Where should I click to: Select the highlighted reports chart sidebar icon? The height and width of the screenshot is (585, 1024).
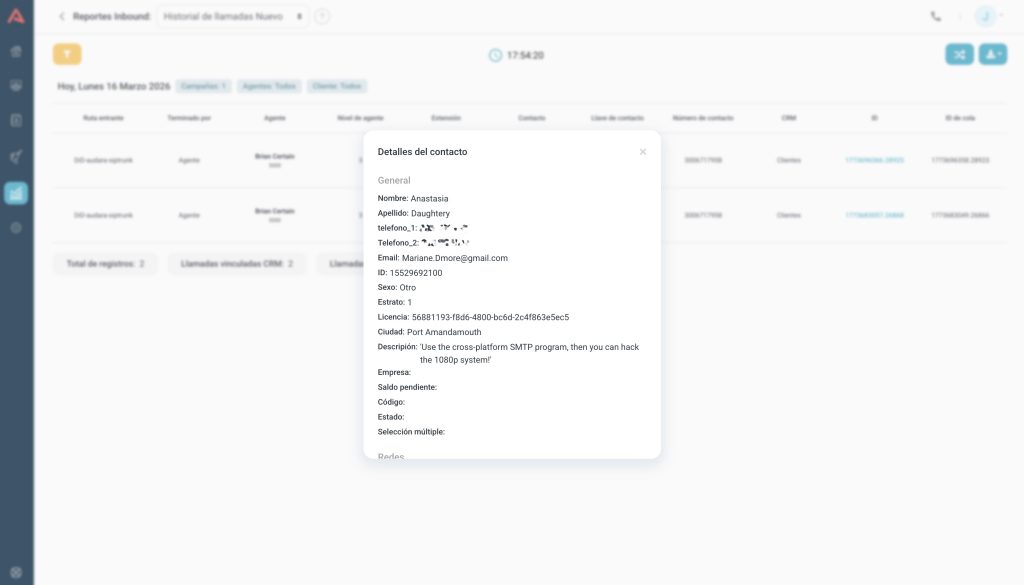(x=16, y=193)
